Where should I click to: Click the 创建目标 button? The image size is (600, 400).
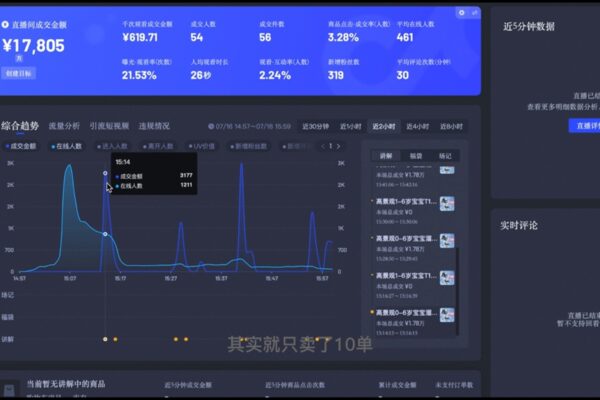(18, 73)
